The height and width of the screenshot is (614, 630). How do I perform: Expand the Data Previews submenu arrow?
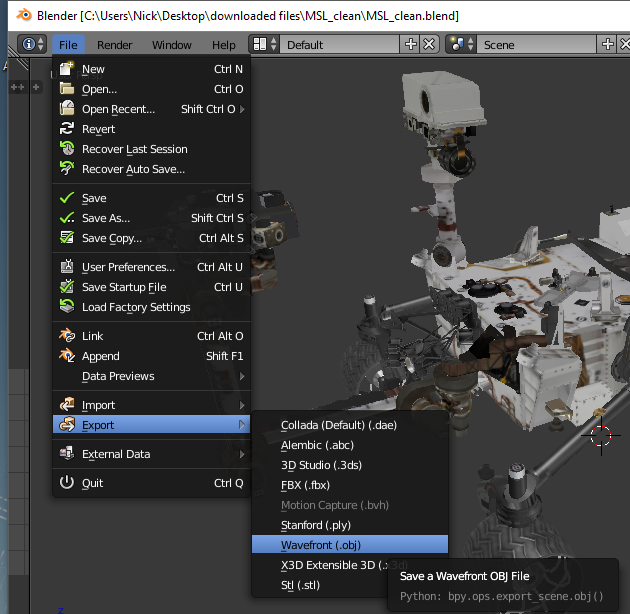pyautogui.click(x=242, y=376)
